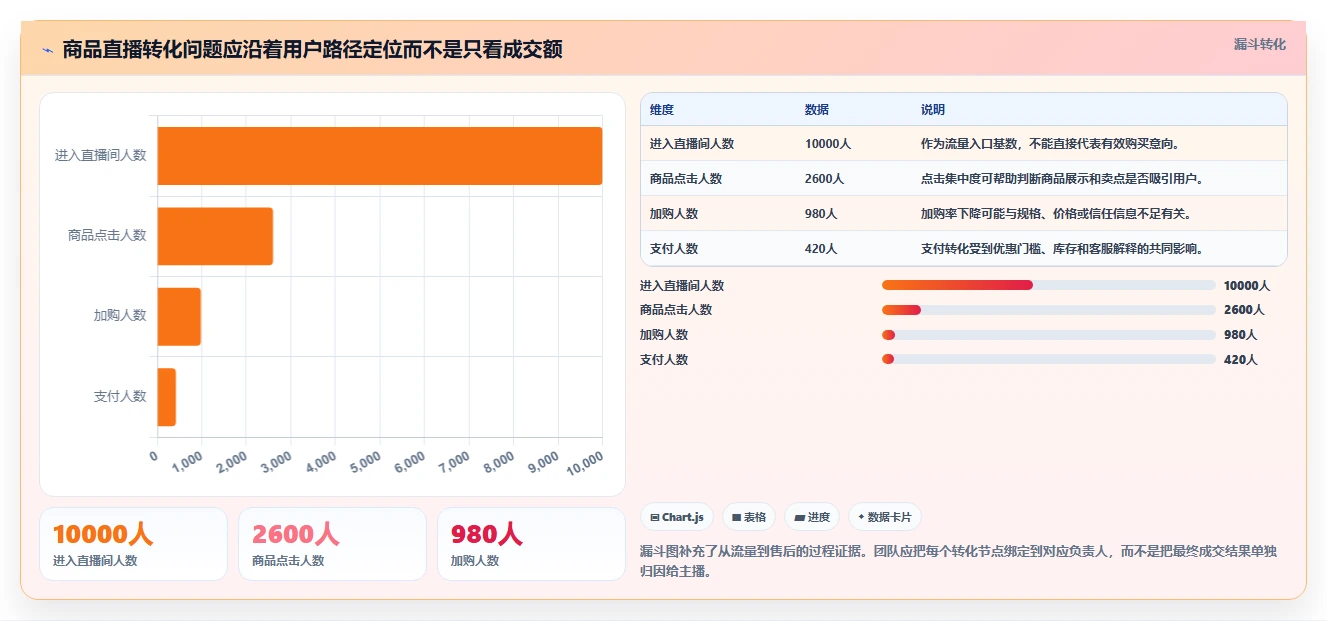Click the title 商品直播转化问题应沿着用户路径定位而不是只看成交额
The width and height of the screenshot is (1327, 621).
pyautogui.click(x=312, y=49)
